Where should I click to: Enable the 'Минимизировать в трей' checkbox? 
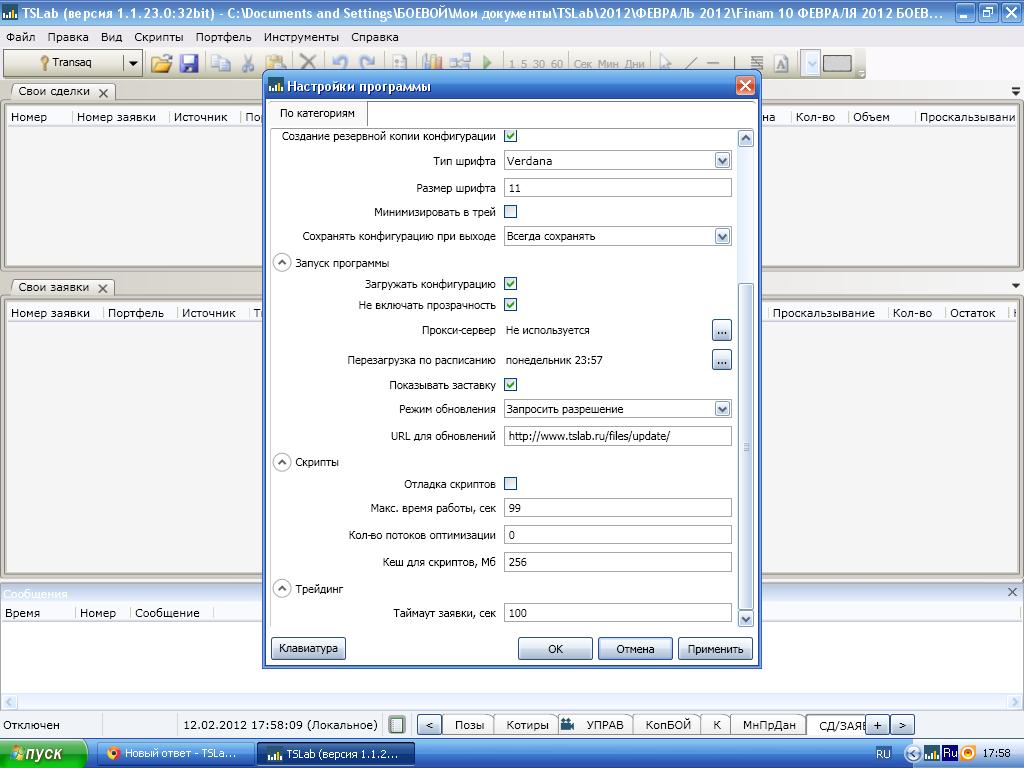point(510,212)
